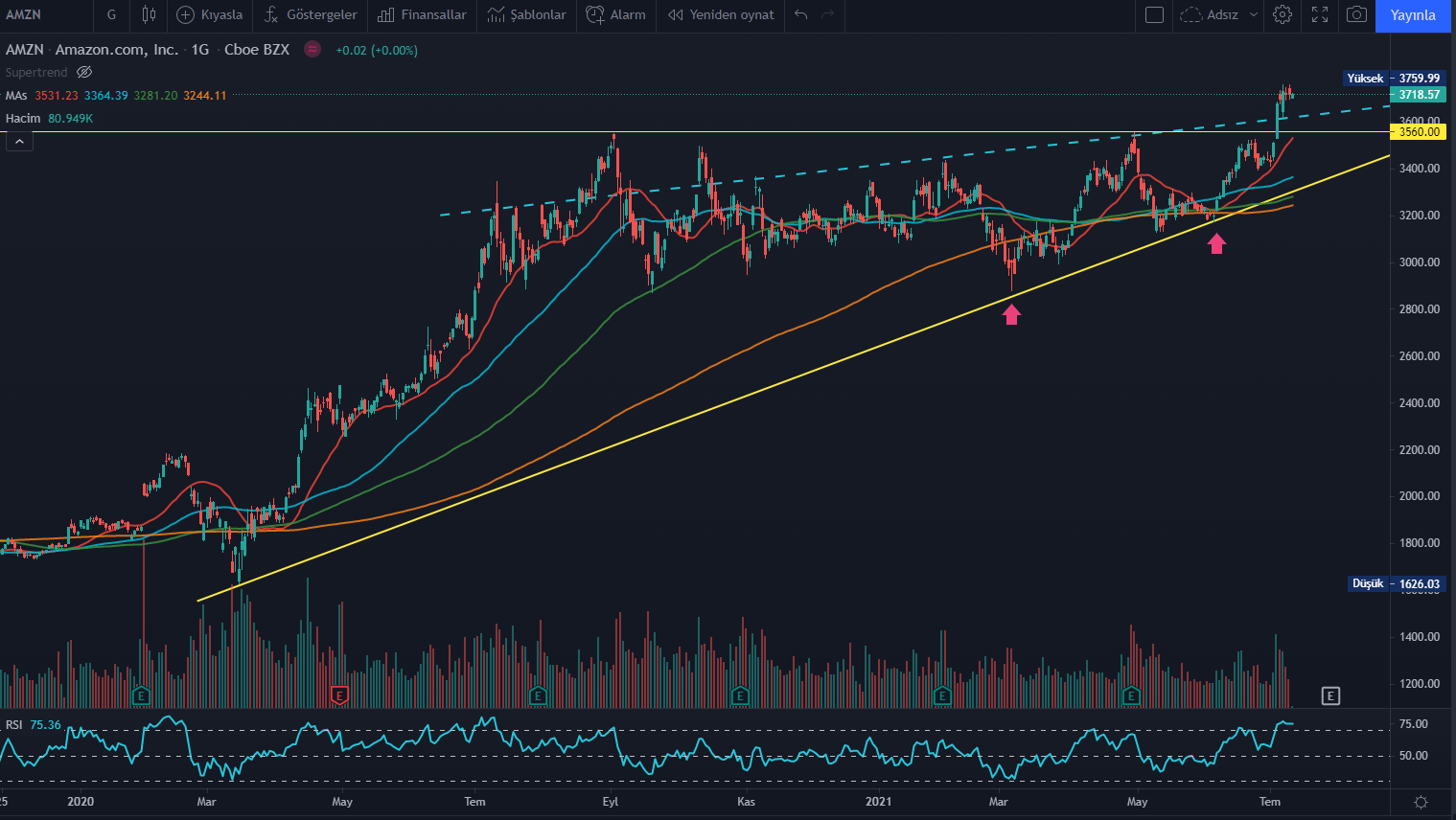Open the Finansallar financials menu
This screenshot has width=1456, height=820.
tap(422, 14)
